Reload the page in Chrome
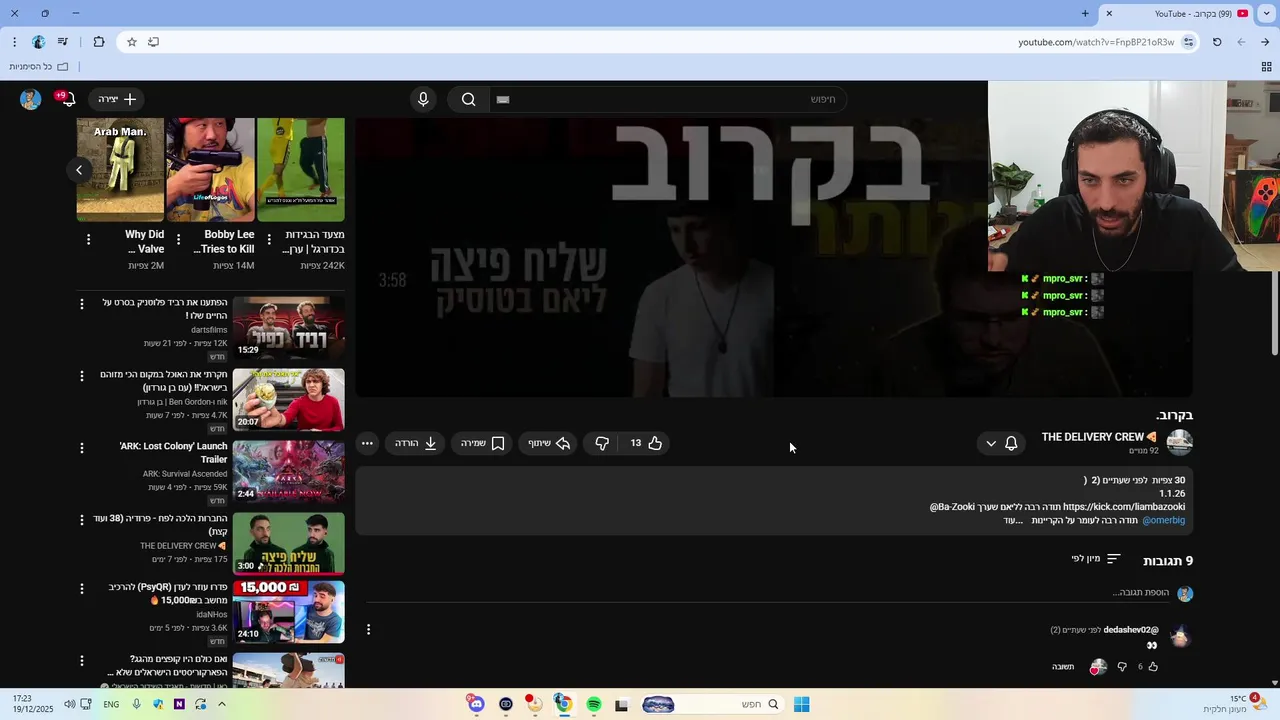Viewport: 1280px width, 720px height. [x=1217, y=42]
